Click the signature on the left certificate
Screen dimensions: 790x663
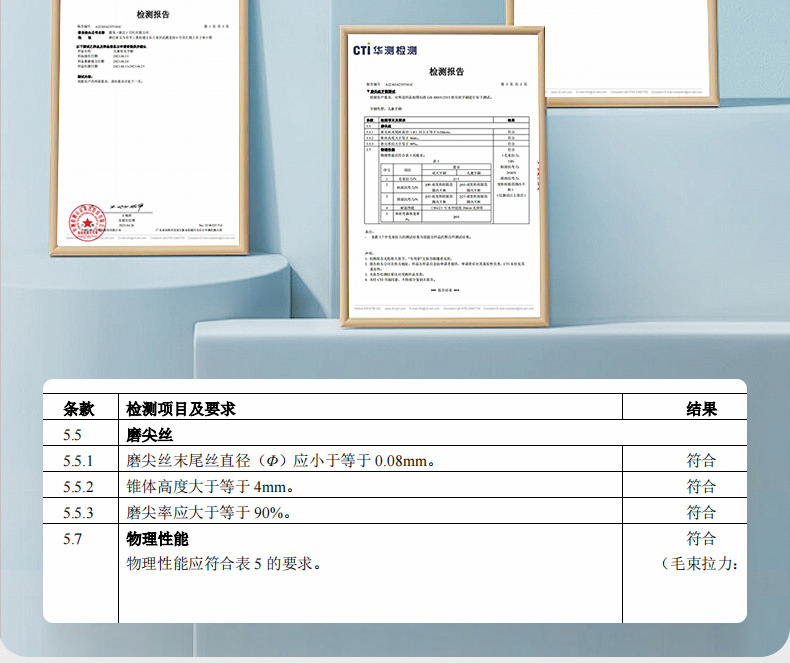click(x=126, y=207)
